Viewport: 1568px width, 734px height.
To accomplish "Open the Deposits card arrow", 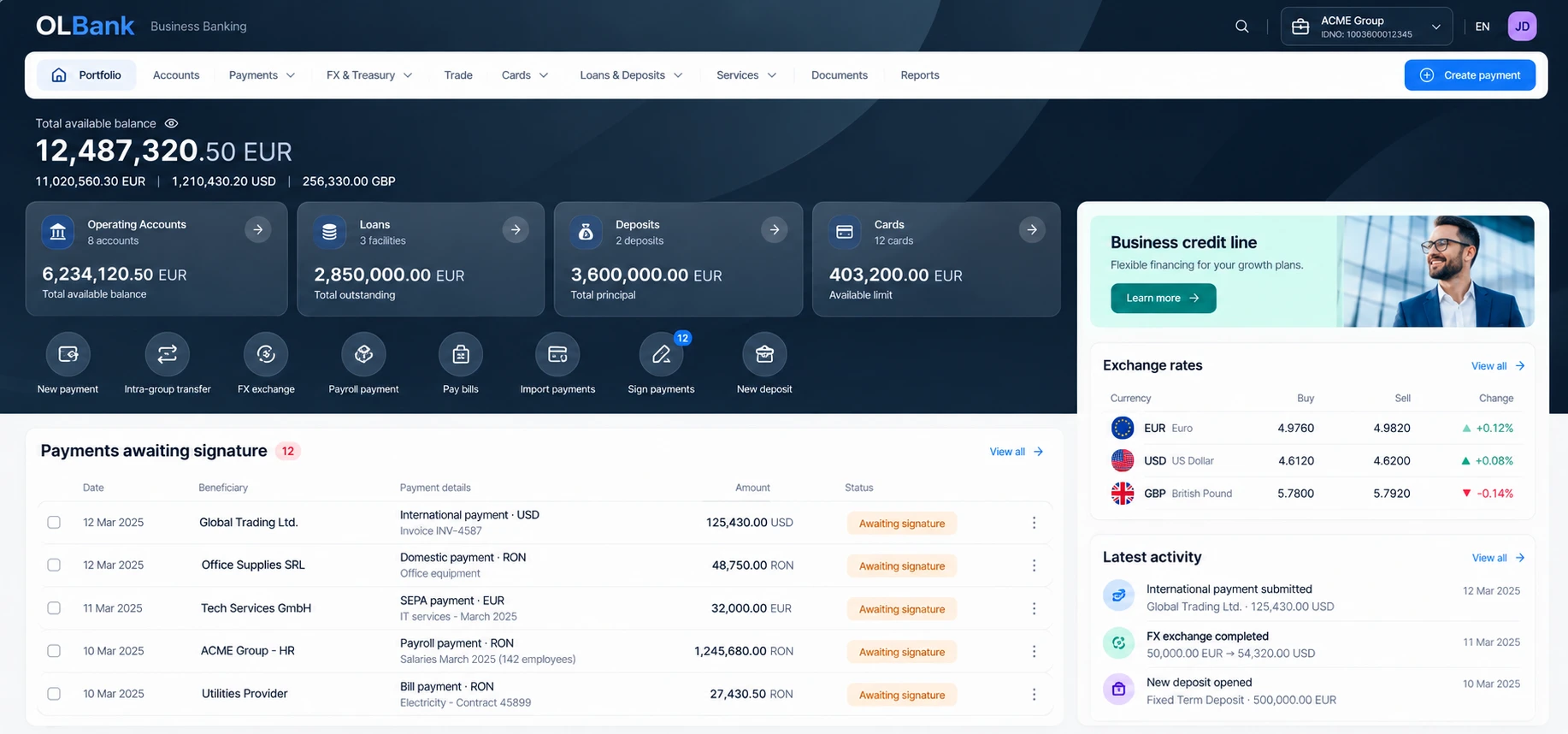I will point(775,229).
